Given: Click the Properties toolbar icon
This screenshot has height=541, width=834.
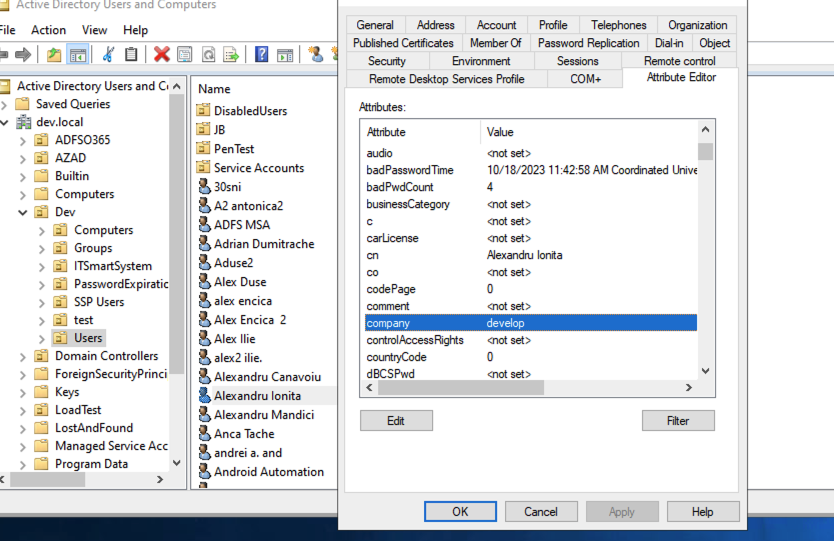Looking at the screenshot, I should click(x=185, y=54).
